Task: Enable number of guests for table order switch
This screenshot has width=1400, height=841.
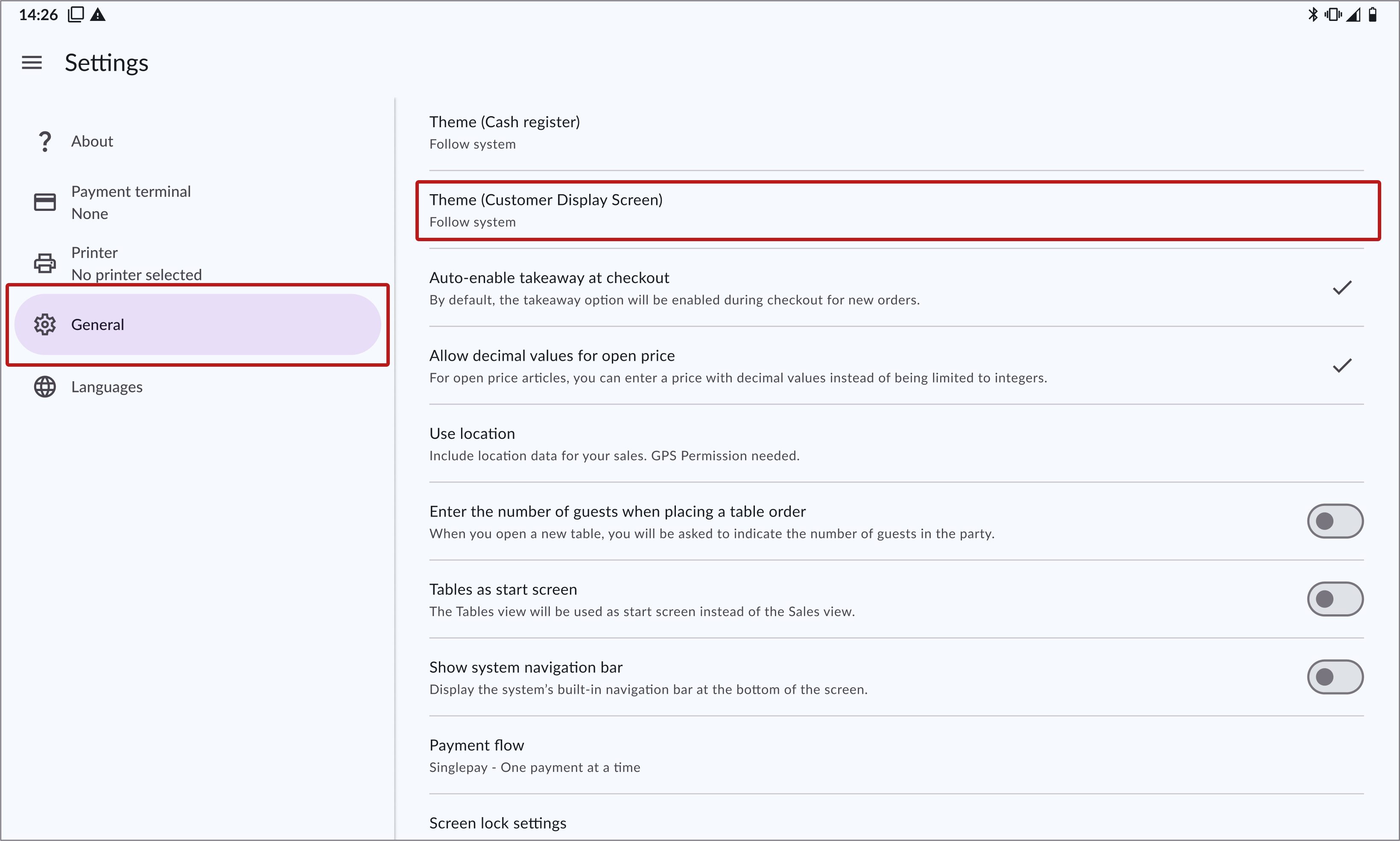Action: [x=1336, y=521]
